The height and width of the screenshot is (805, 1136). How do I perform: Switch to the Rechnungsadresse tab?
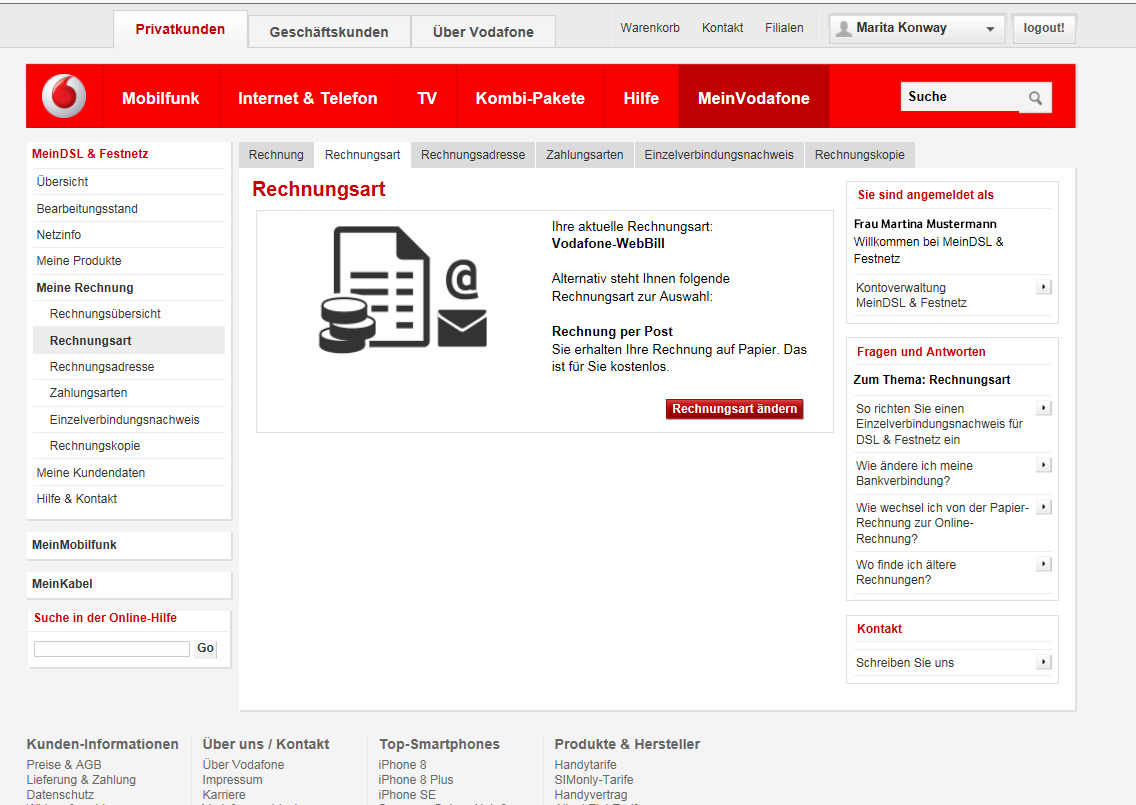pos(471,154)
